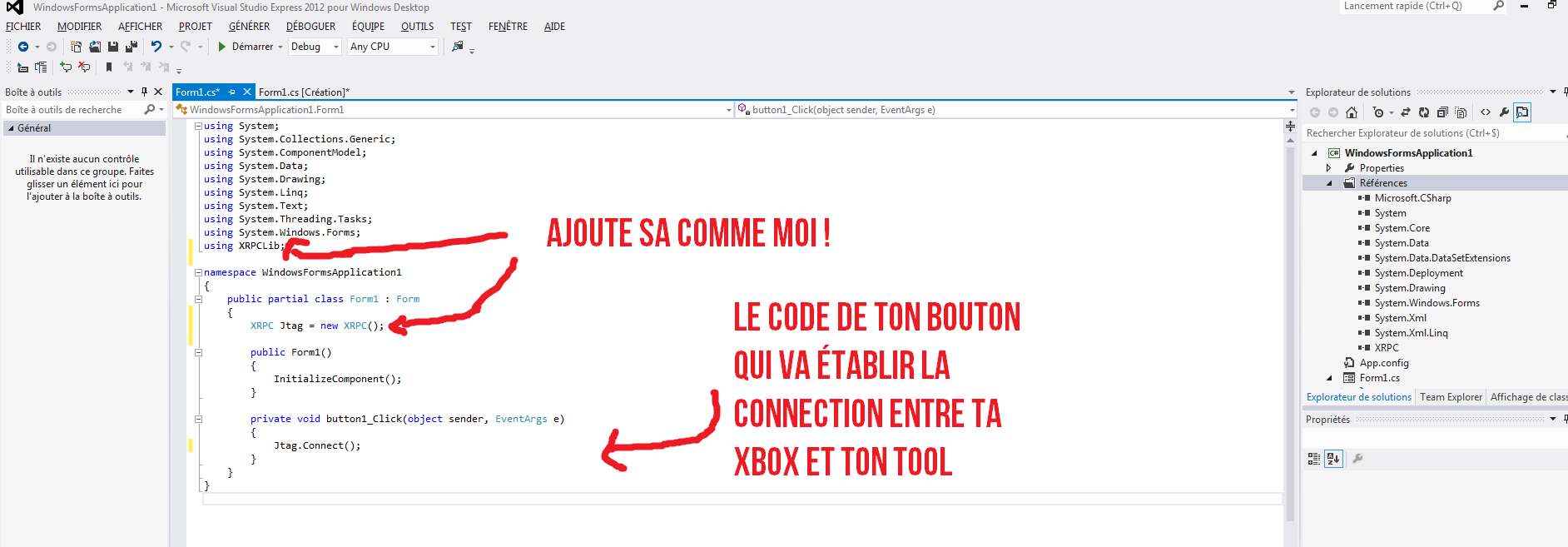Click the Show All Files icon

1461,112
